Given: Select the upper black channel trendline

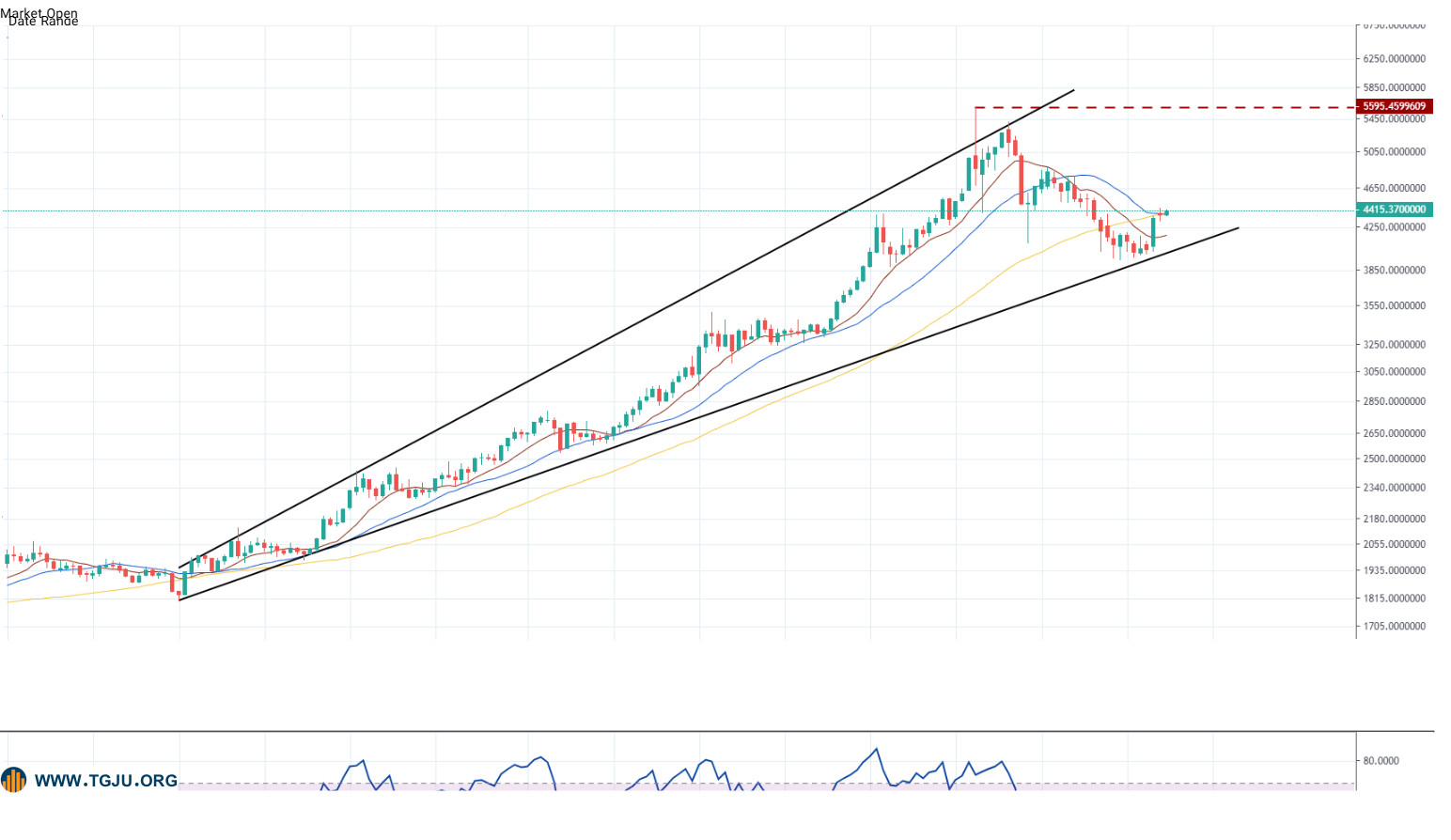Looking at the screenshot, I should (626, 329).
